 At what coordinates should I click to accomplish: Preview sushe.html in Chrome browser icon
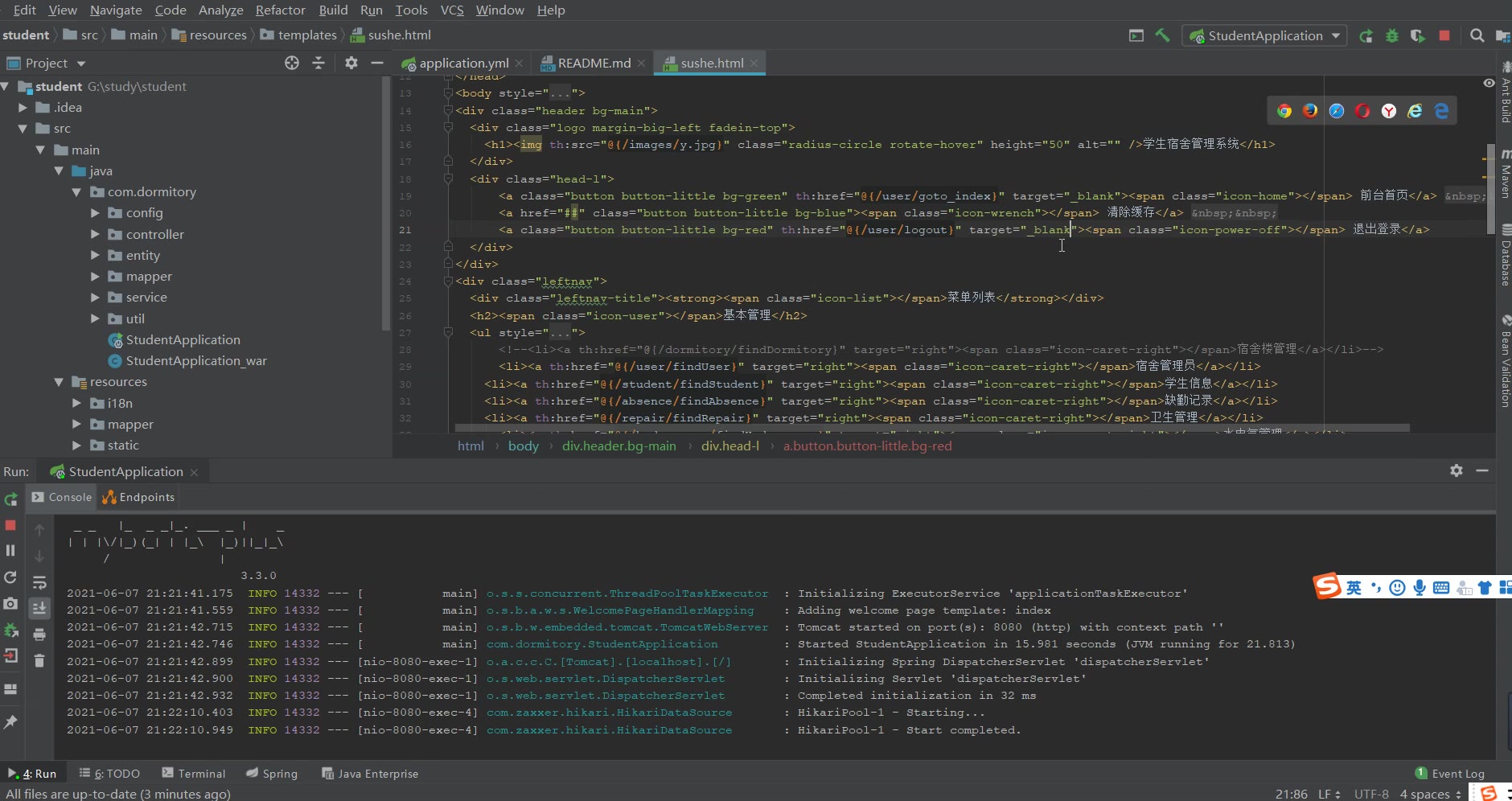click(1284, 111)
